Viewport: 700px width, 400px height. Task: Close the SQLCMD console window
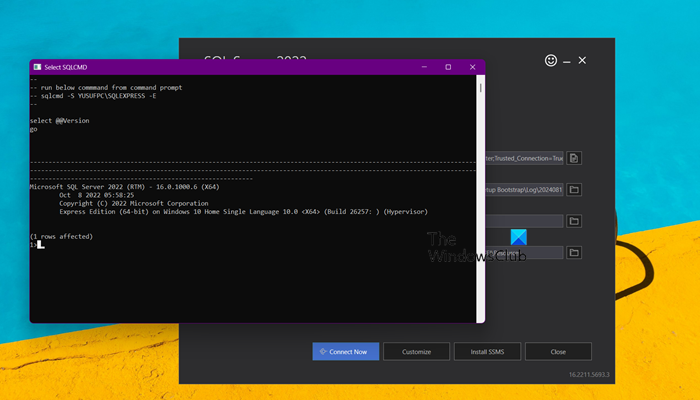pos(473,67)
